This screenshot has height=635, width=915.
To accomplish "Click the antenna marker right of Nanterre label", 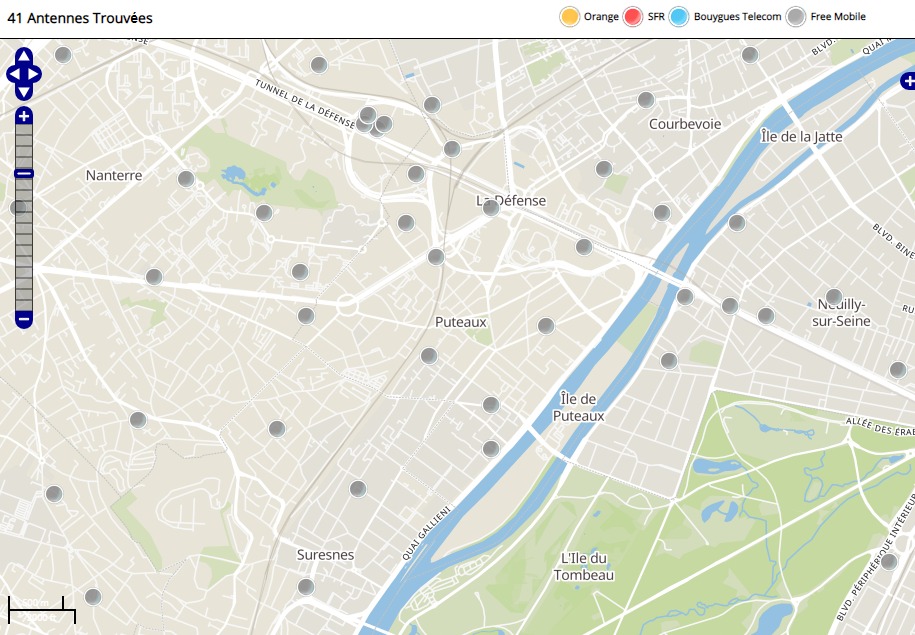I will [186, 179].
